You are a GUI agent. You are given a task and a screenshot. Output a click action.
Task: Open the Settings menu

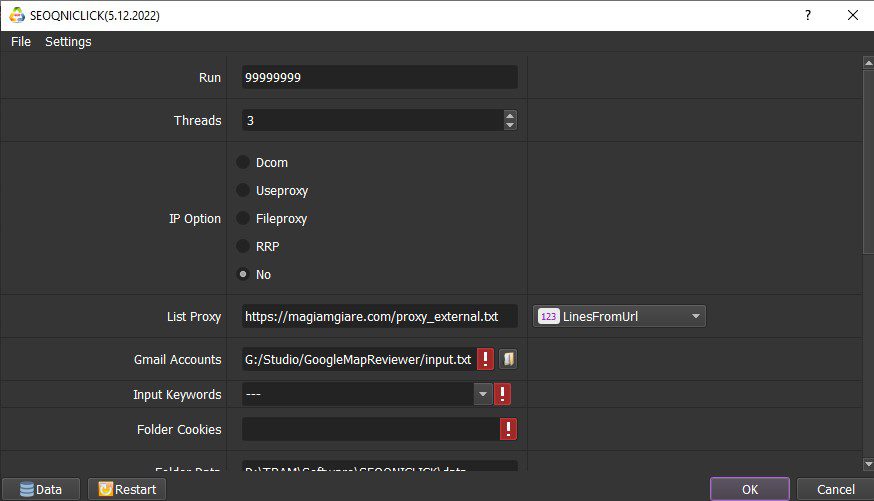click(68, 42)
